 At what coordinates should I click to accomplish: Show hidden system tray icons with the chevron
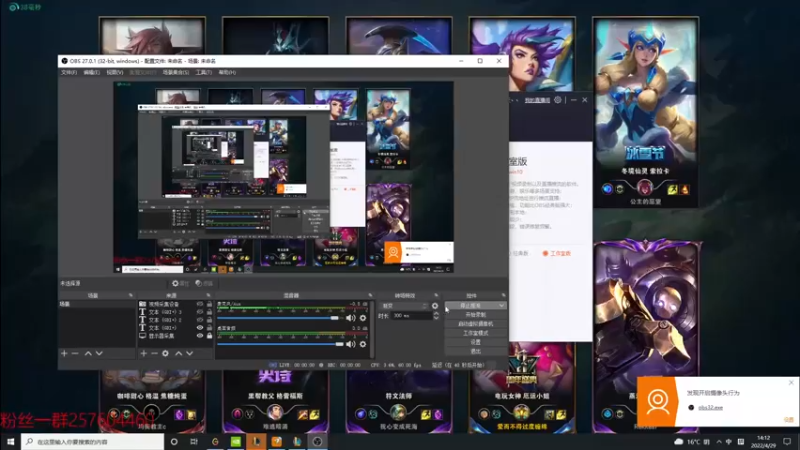point(719,441)
